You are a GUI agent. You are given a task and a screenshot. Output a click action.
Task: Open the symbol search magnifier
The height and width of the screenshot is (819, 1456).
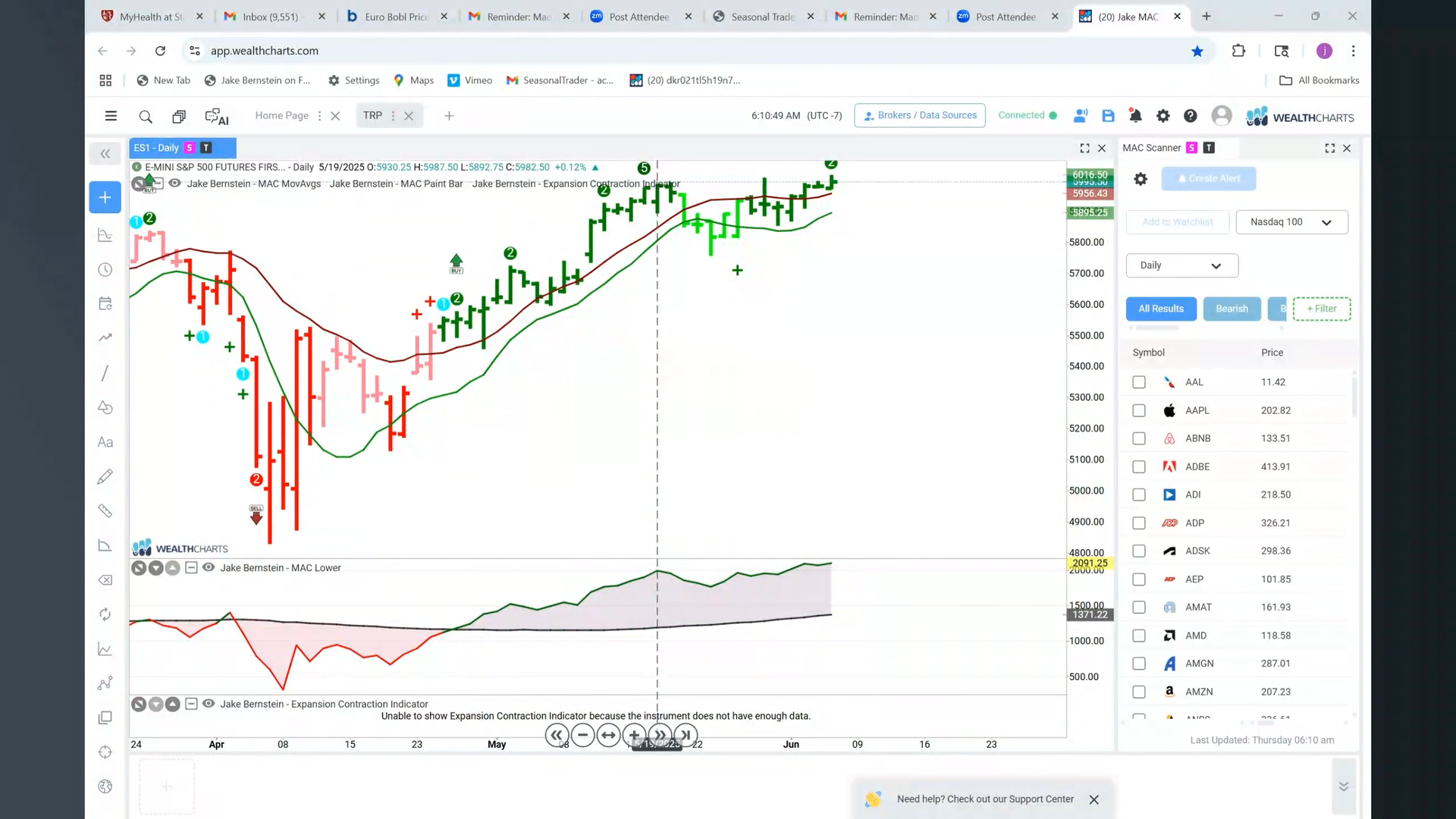(x=146, y=116)
